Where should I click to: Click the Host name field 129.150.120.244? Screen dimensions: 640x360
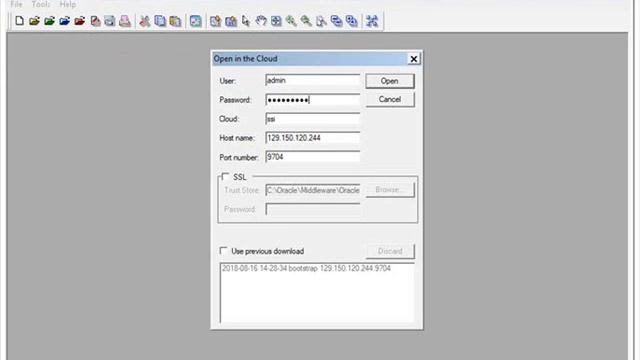pyautogui.click(x=313, y=138)
